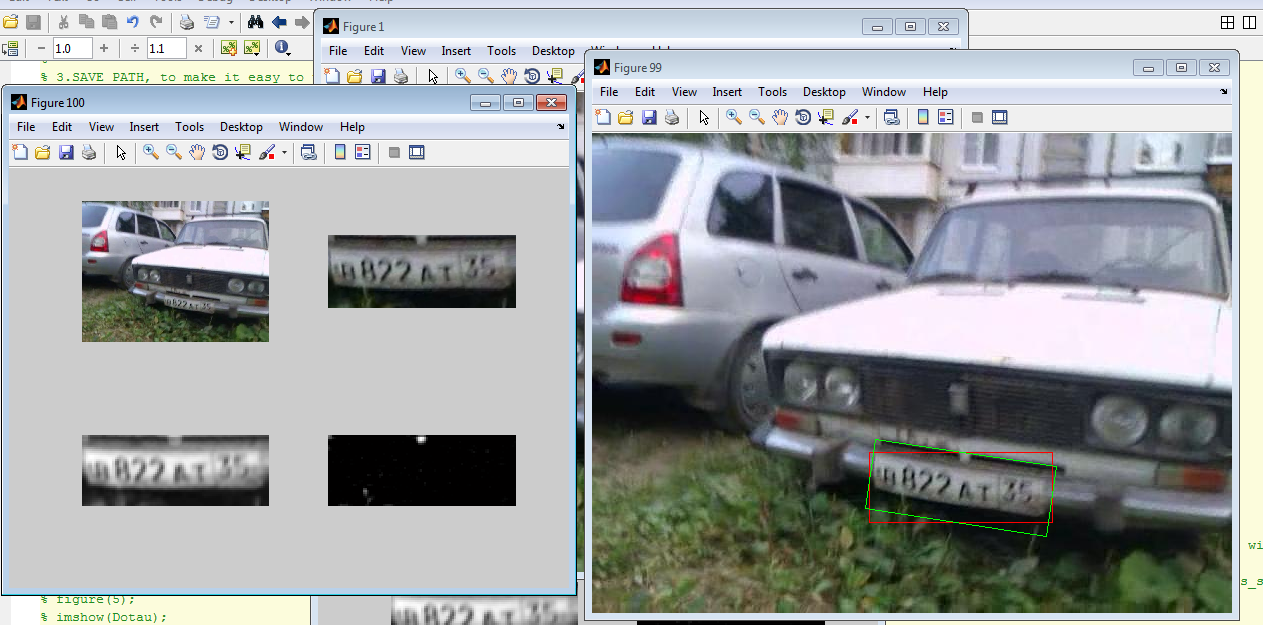The height and width of the screenshot is (625, 1263).
Task: Click the black binary subplot in Figure 100
Action: [422, 470]
